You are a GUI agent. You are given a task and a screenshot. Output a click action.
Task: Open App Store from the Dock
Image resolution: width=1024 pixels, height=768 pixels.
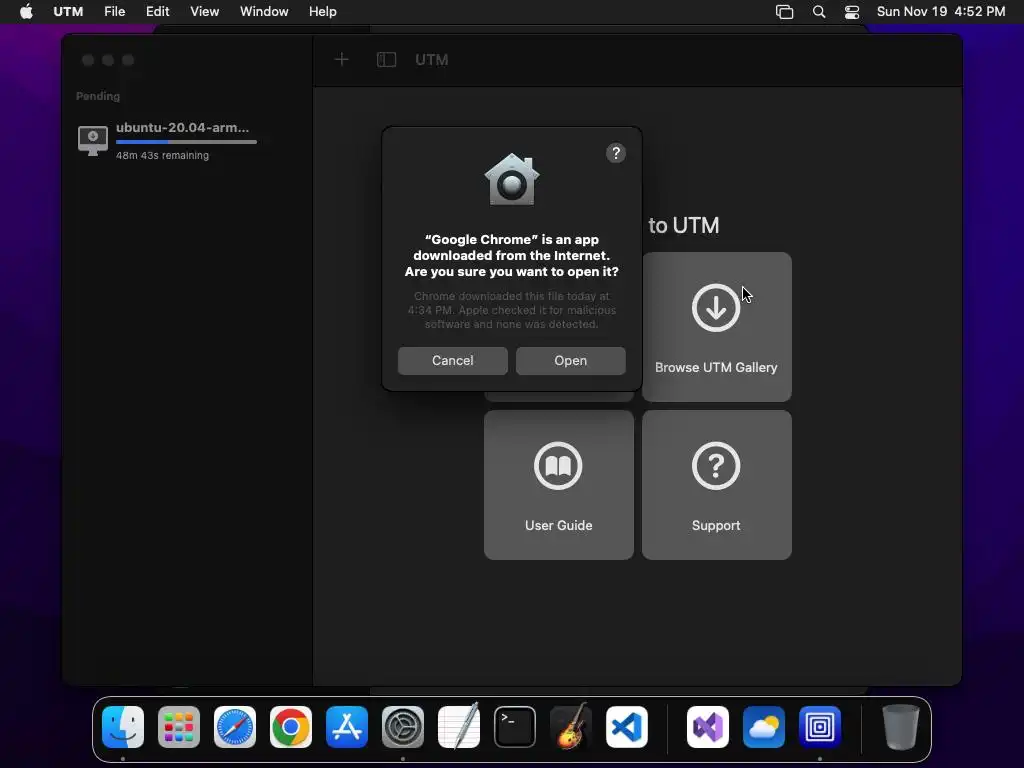[347, 727]
